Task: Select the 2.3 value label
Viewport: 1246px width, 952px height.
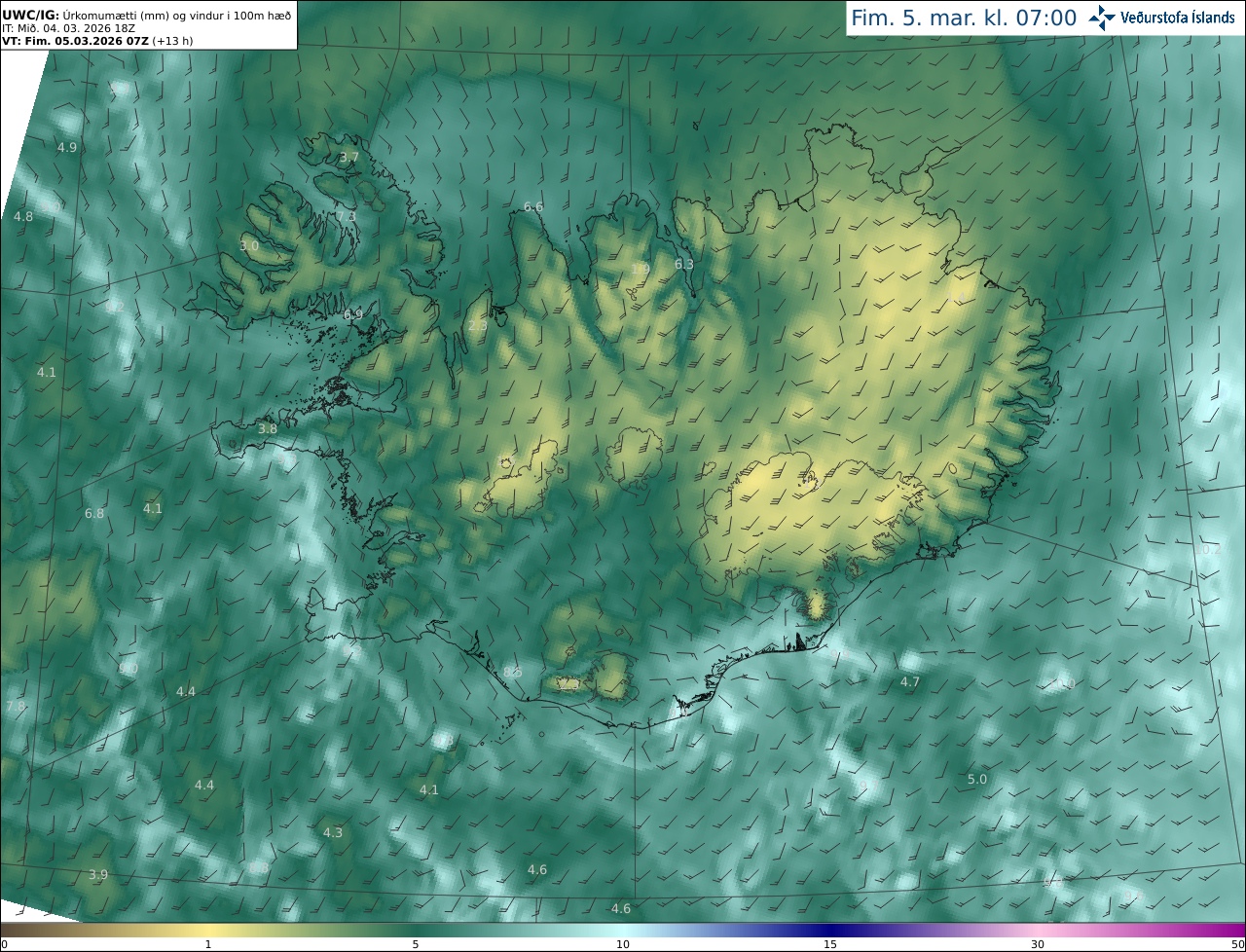Action: 478,326
